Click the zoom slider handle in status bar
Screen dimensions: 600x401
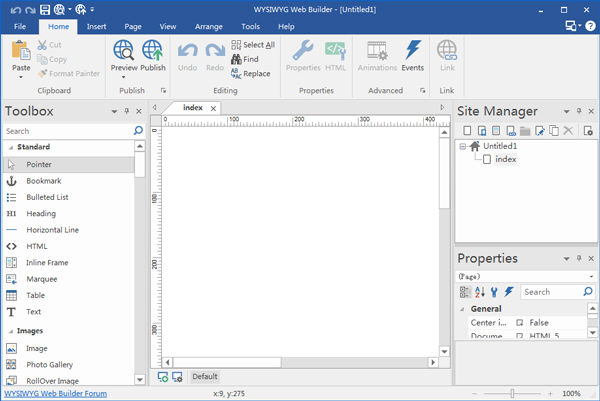coord(512,393)
